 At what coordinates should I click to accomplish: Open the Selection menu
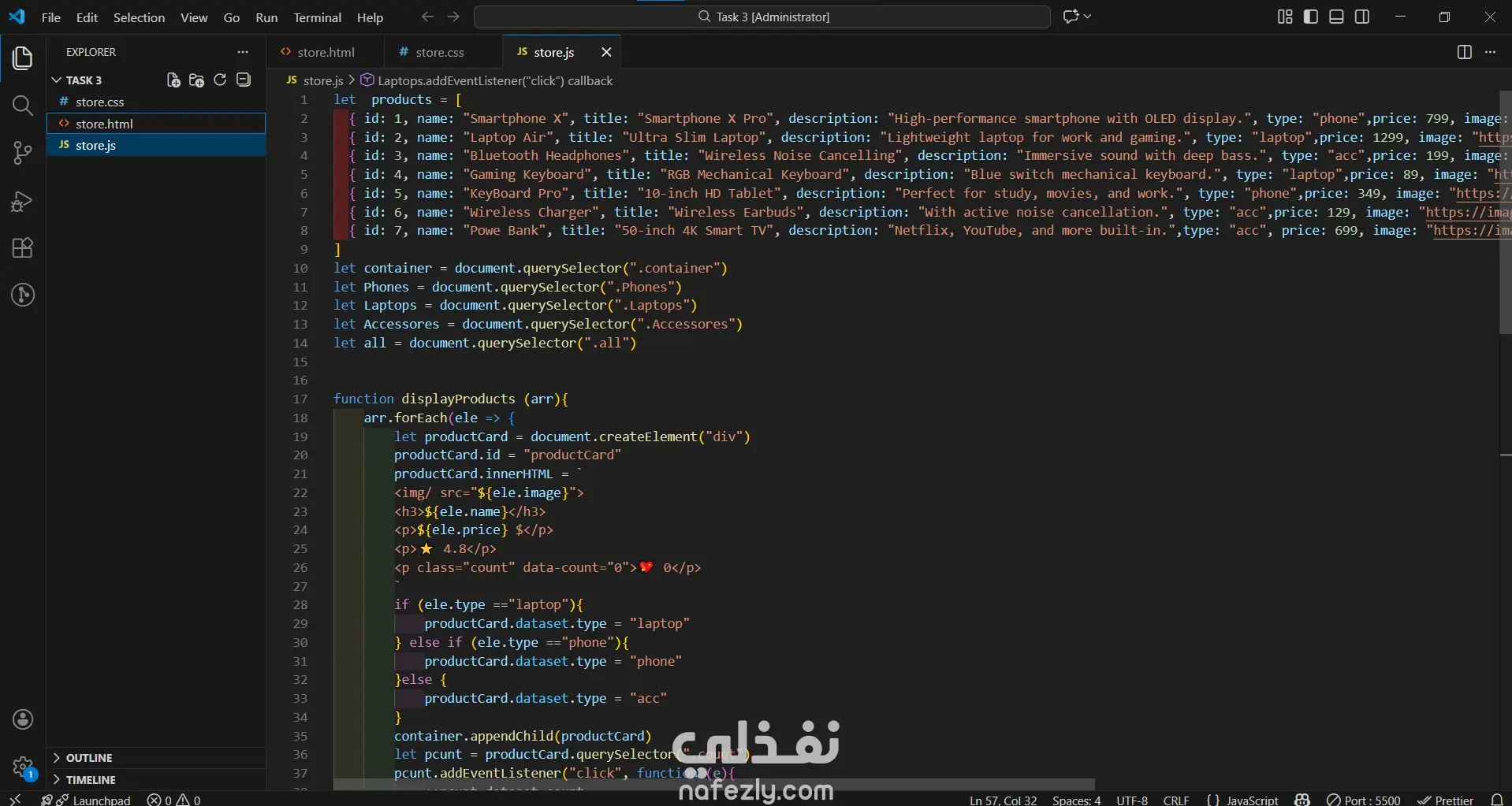tap(139, 17)
